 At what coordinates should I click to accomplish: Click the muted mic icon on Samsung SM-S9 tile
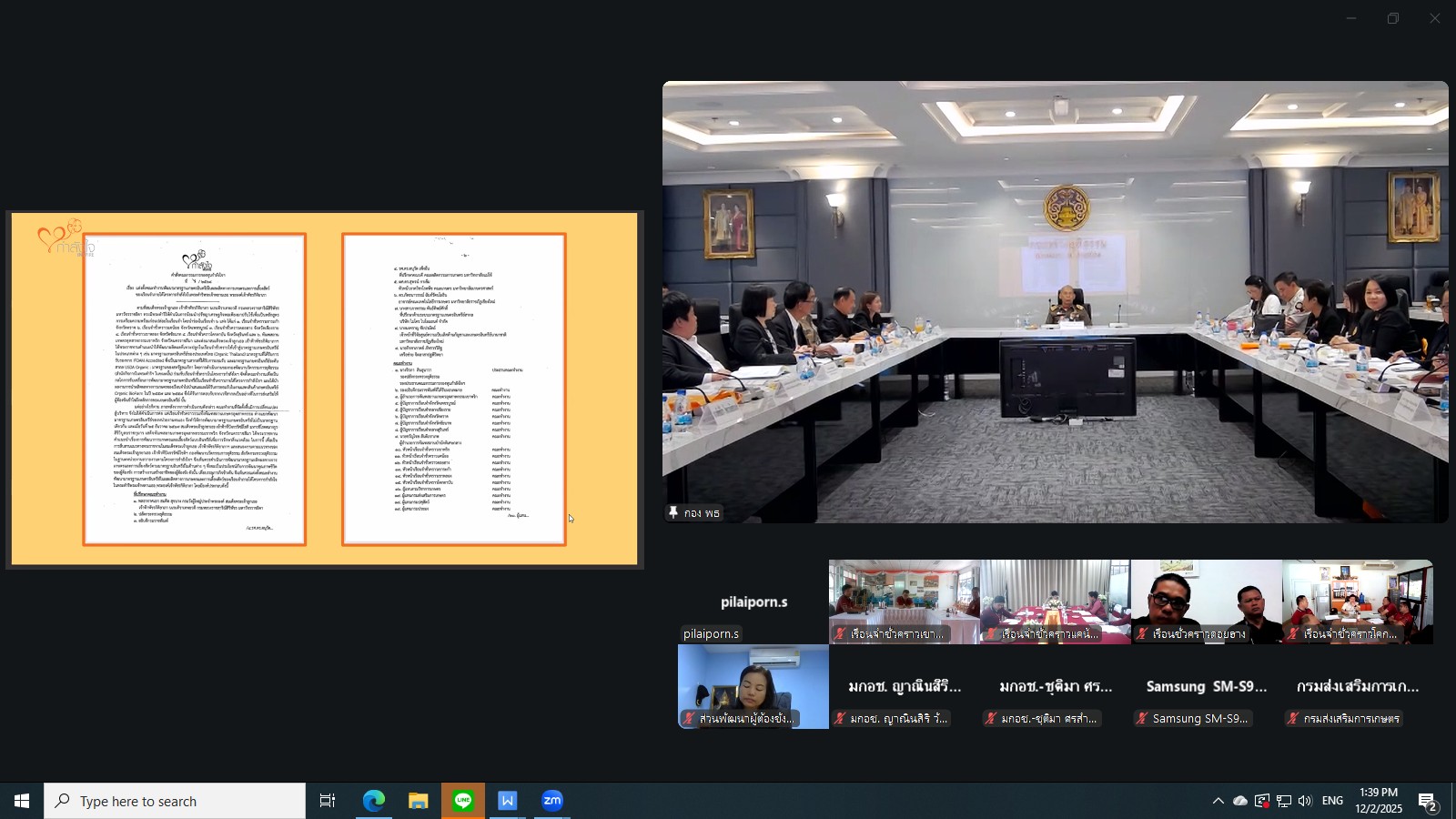tap(1141, 719)
